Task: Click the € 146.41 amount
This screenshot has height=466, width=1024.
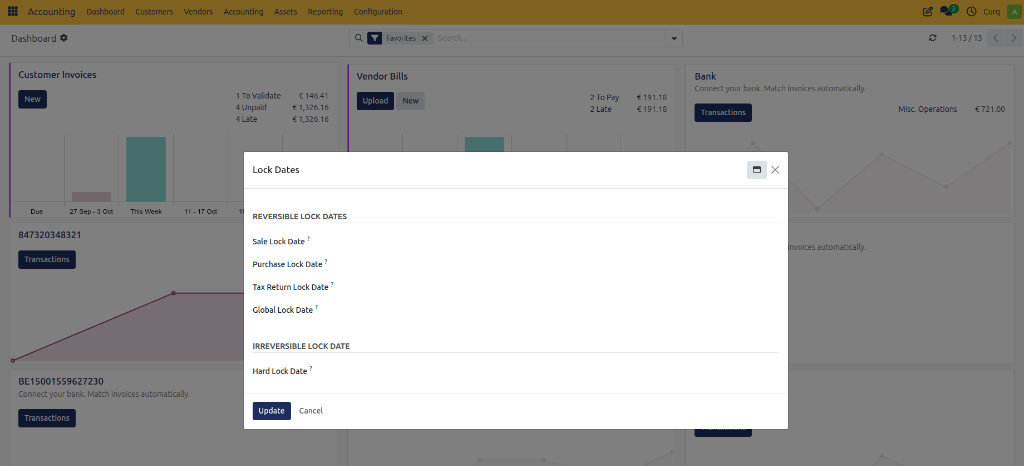Action: [x=313, y=95]
